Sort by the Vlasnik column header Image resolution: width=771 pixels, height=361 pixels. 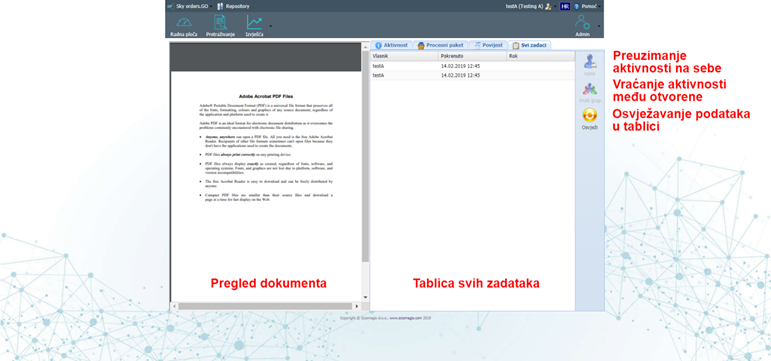(x=404, y=56)
